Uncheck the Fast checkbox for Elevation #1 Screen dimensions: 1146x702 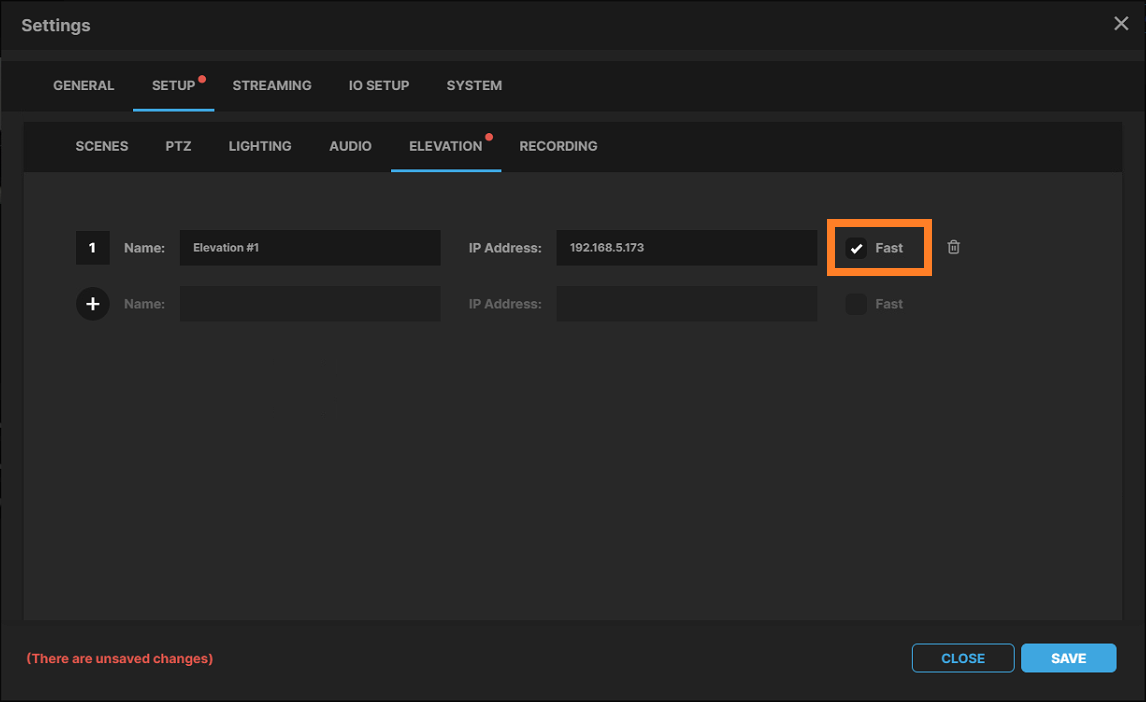856,248
